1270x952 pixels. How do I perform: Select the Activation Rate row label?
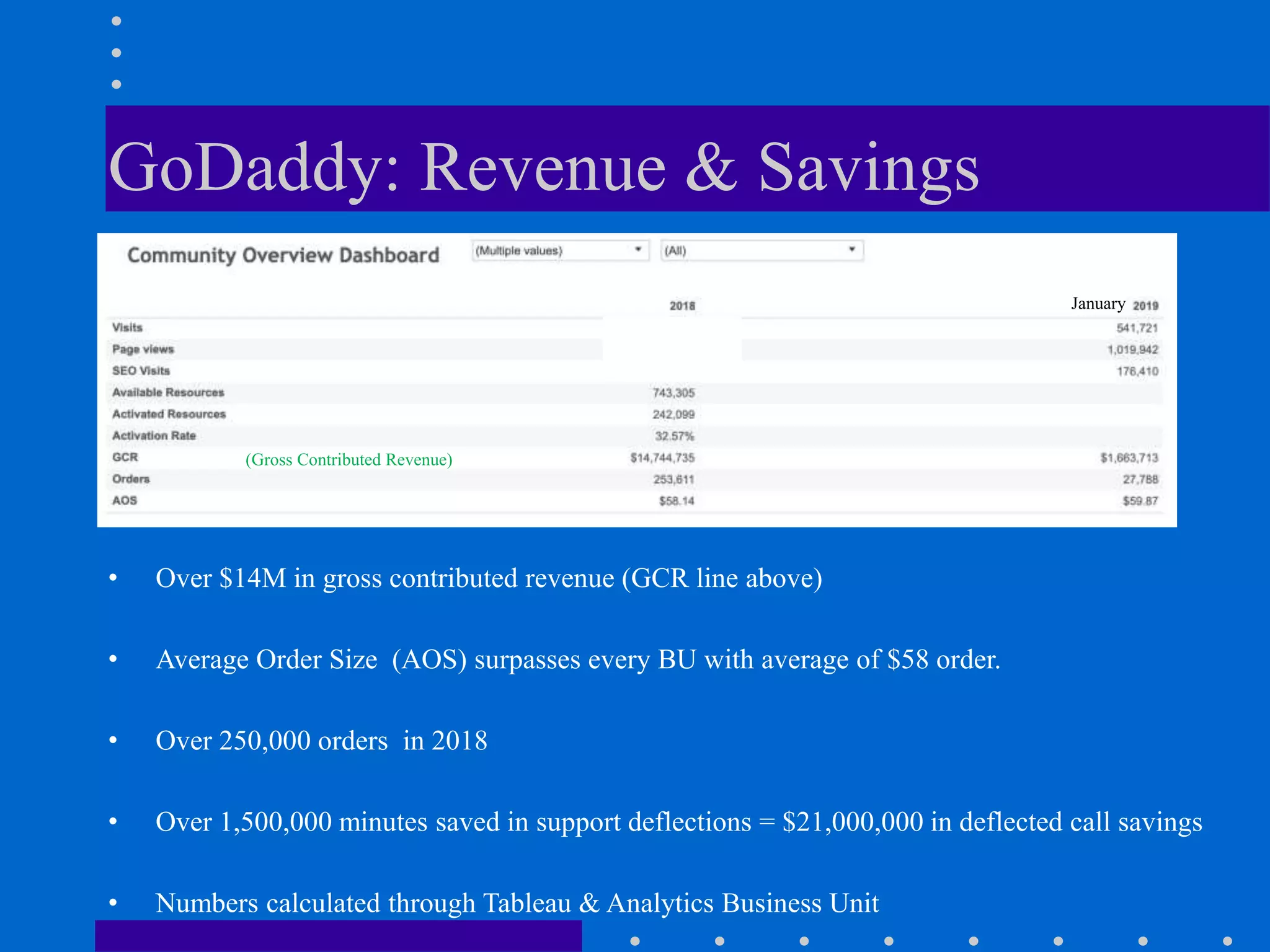(154, 436)
